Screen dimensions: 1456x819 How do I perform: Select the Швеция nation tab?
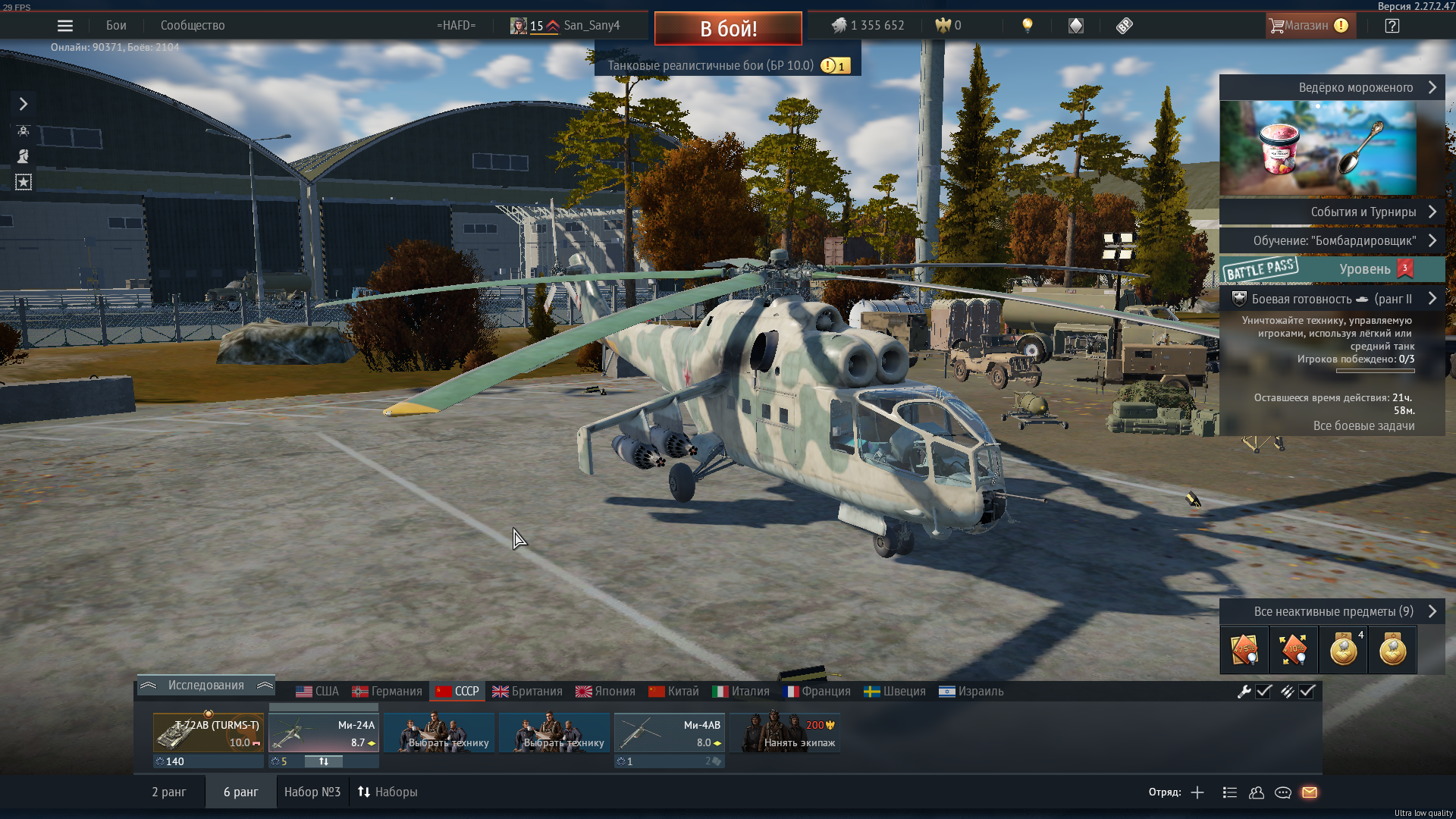click(895, 692)
